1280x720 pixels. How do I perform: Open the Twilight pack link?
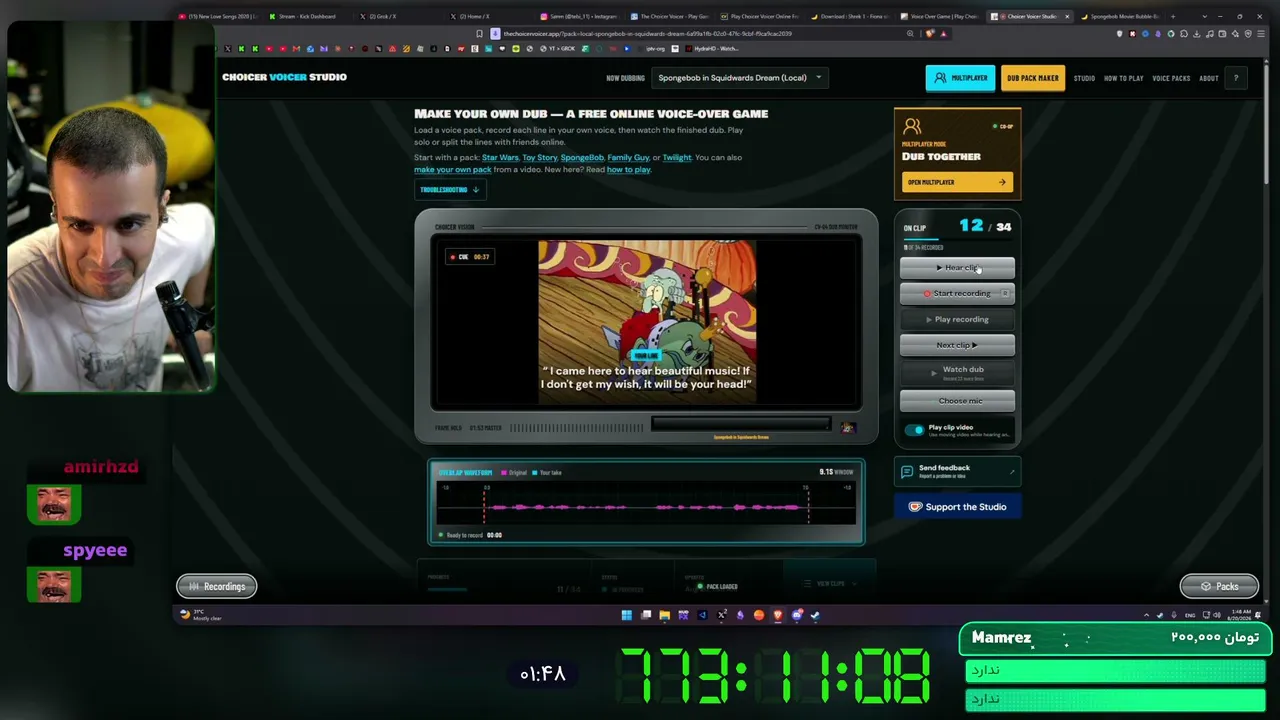pyautogui.click(x=676, y=157)
